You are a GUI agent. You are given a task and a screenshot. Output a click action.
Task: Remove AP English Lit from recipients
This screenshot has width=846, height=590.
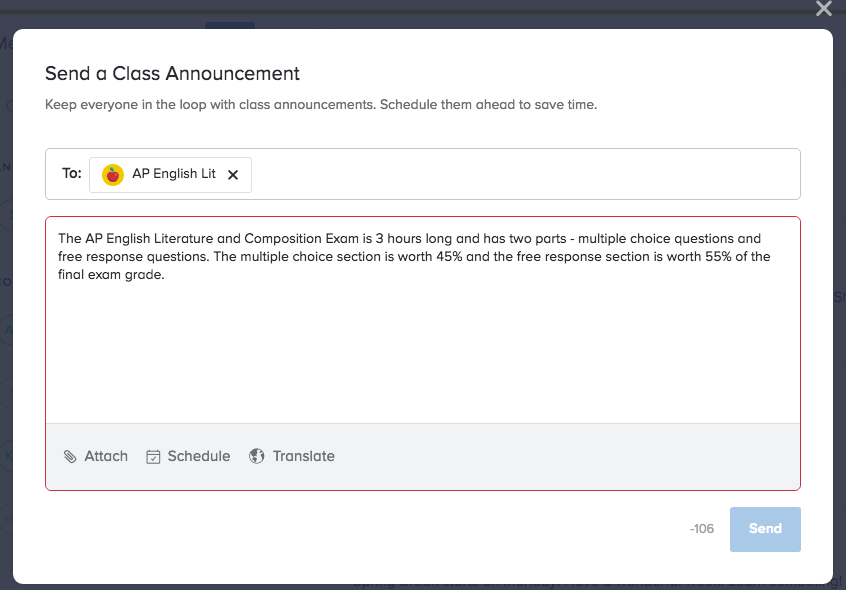(233, 174)
